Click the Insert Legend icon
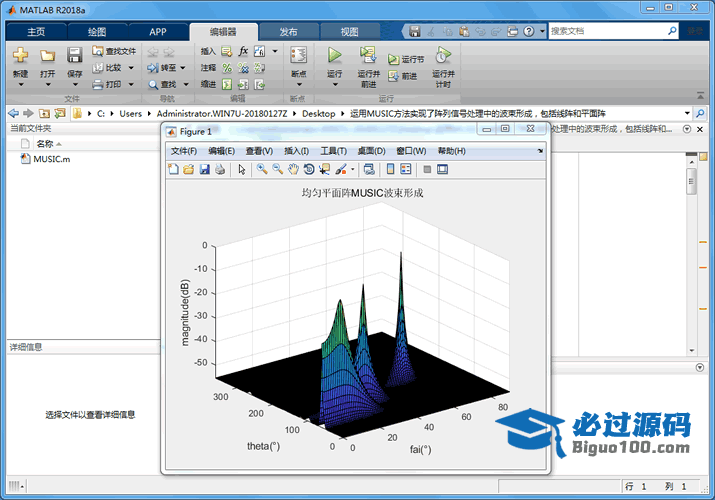This screenshot has height=500, width=715. (406, 169)
